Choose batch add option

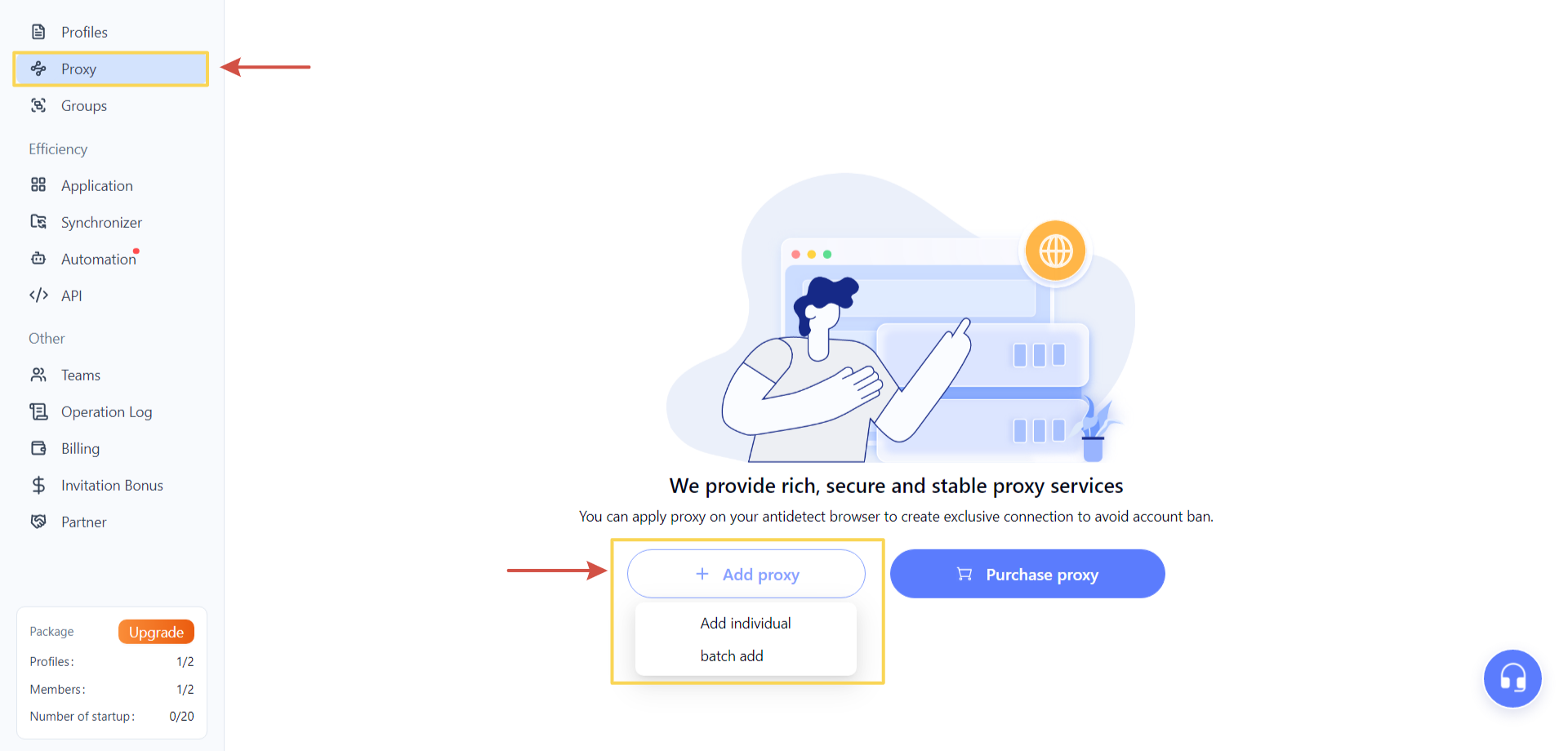(x=732, y=655)
